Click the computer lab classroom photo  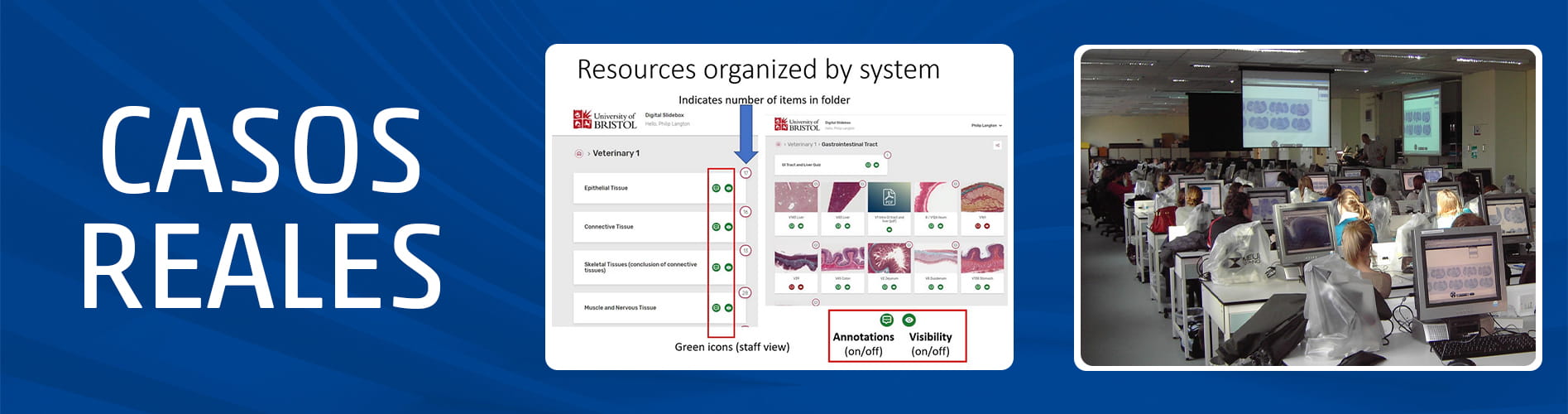pos(1307,207)
